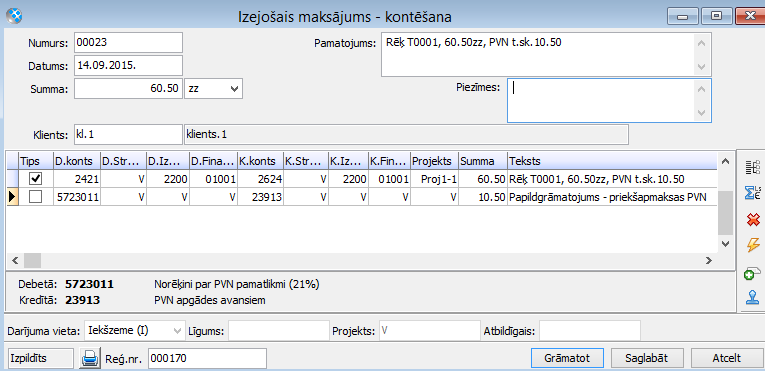
Task: Click the Pamatojums box scroll down arrow
Action: (x=702, y=66)
